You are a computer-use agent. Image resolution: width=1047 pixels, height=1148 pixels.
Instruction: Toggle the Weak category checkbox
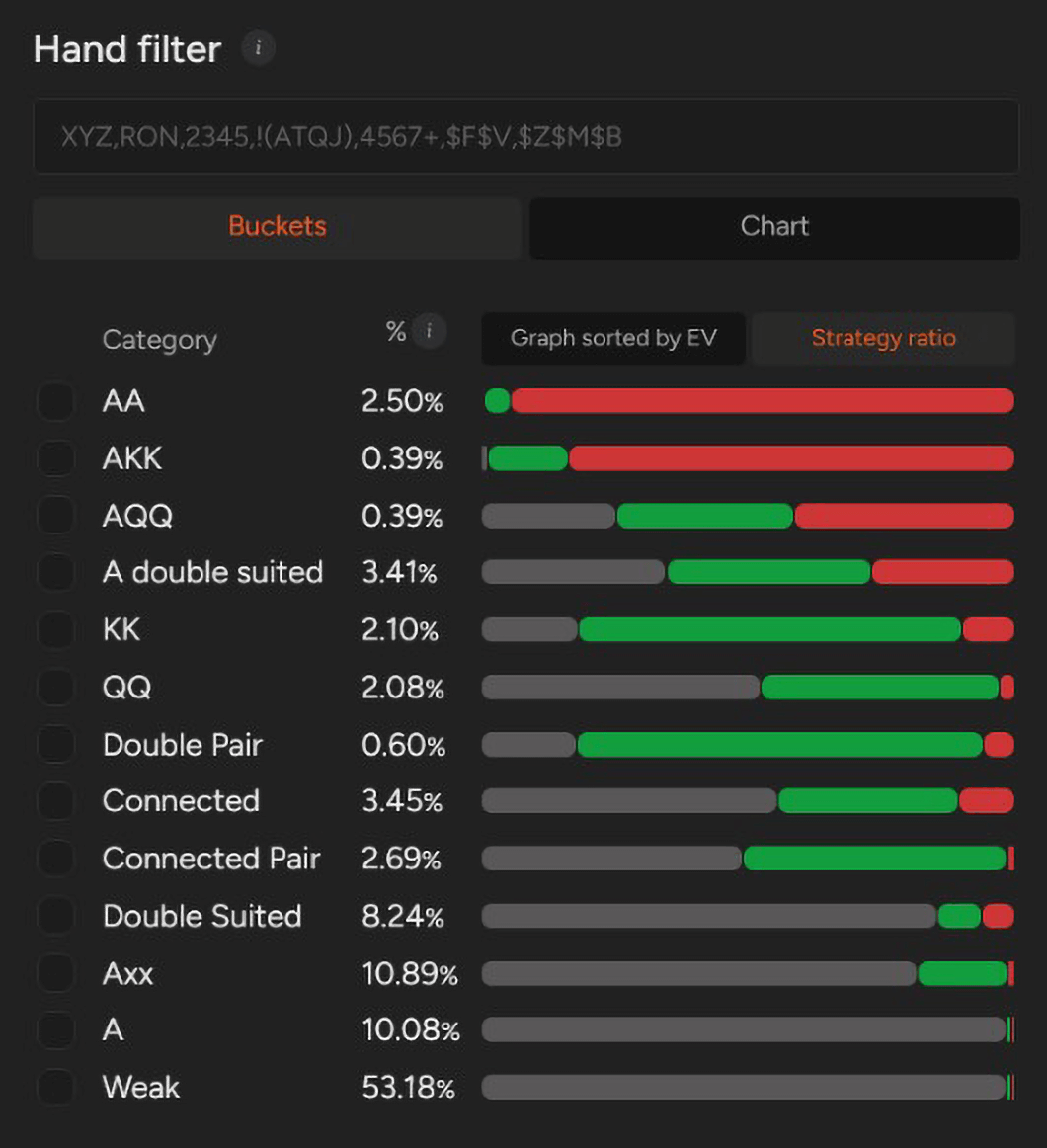[55, 1087]
